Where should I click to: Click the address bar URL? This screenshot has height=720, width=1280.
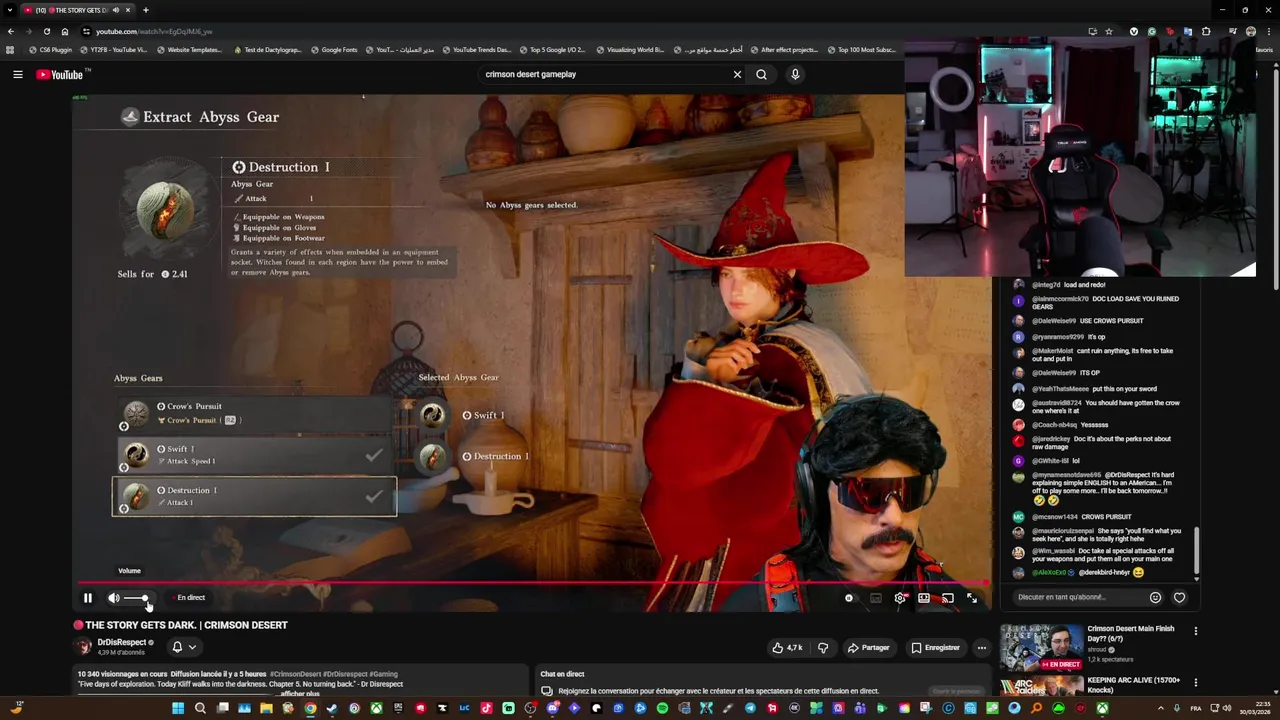154,32
